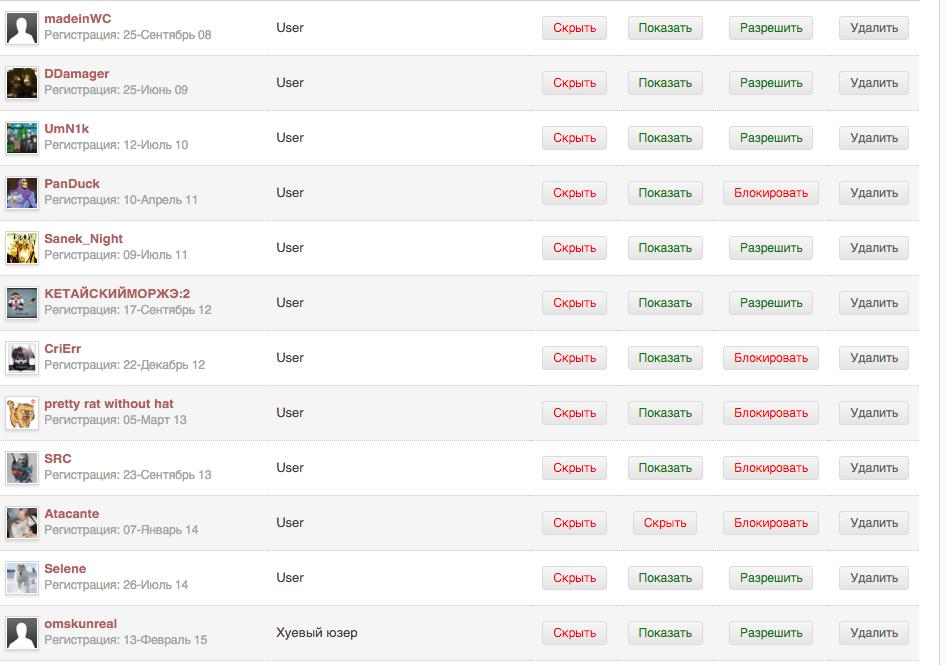Open the madeinWC profile link

tap(78, 19)
